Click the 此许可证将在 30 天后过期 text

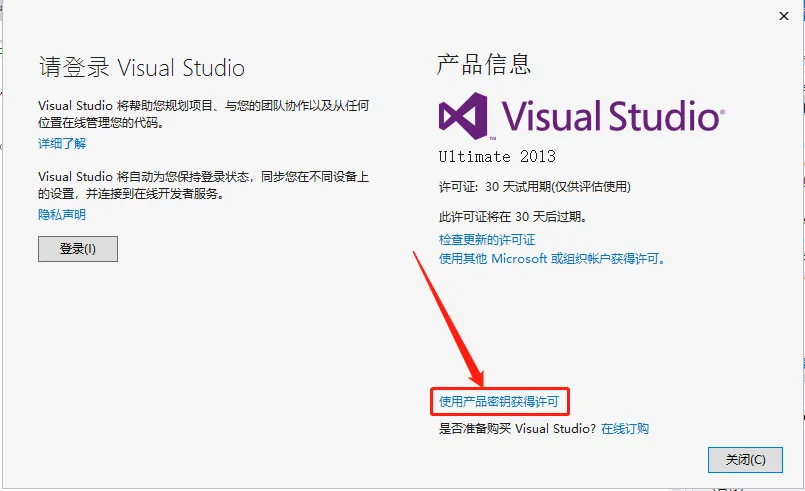[513, 217]
